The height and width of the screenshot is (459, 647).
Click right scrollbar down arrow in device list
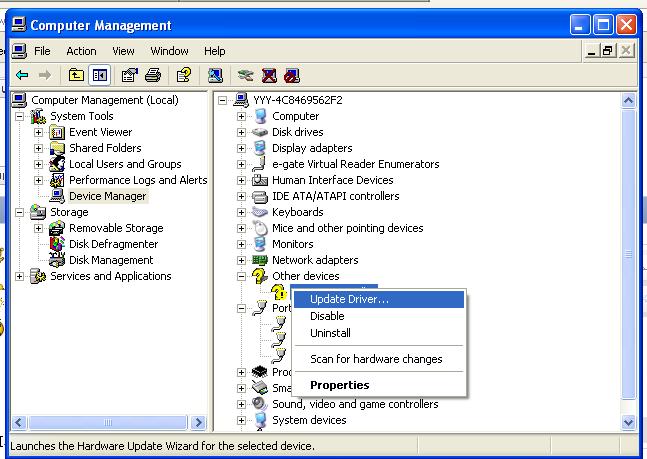[628, 422]
